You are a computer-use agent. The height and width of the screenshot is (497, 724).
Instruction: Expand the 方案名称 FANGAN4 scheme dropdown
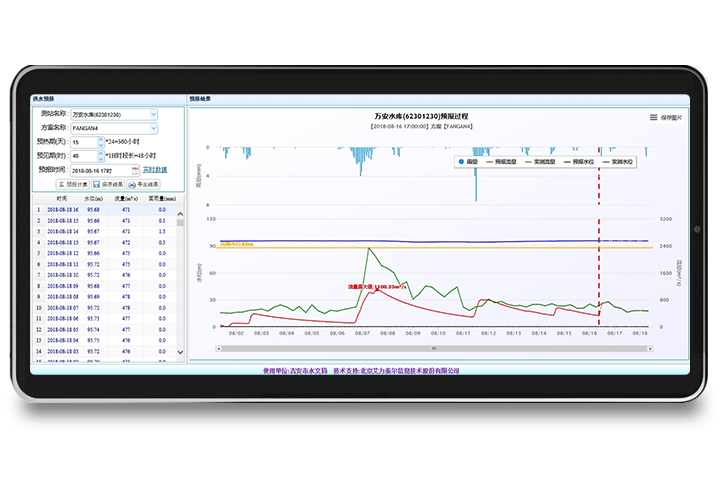pos(153,128)
